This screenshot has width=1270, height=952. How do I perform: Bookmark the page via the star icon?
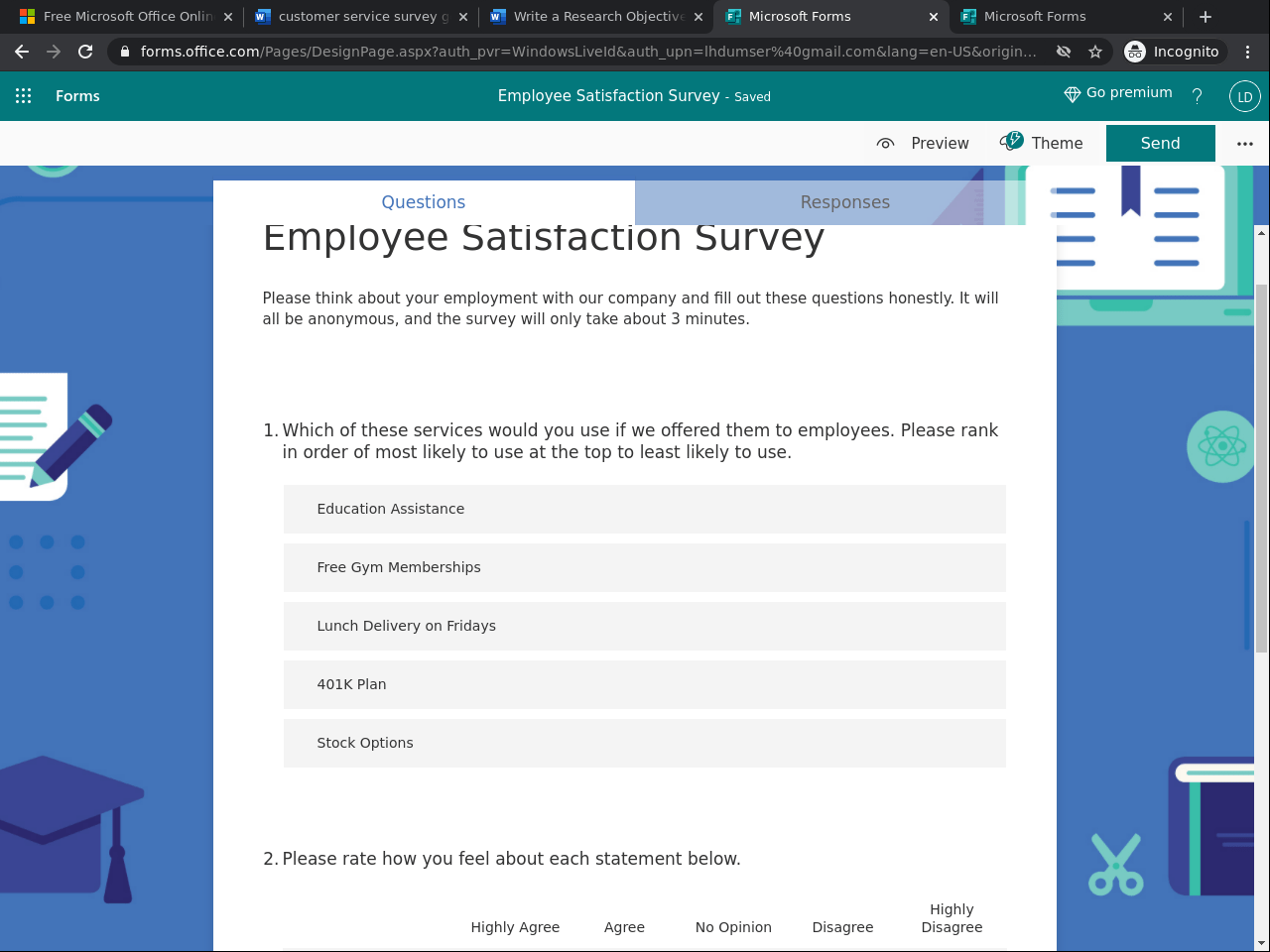1094,51
